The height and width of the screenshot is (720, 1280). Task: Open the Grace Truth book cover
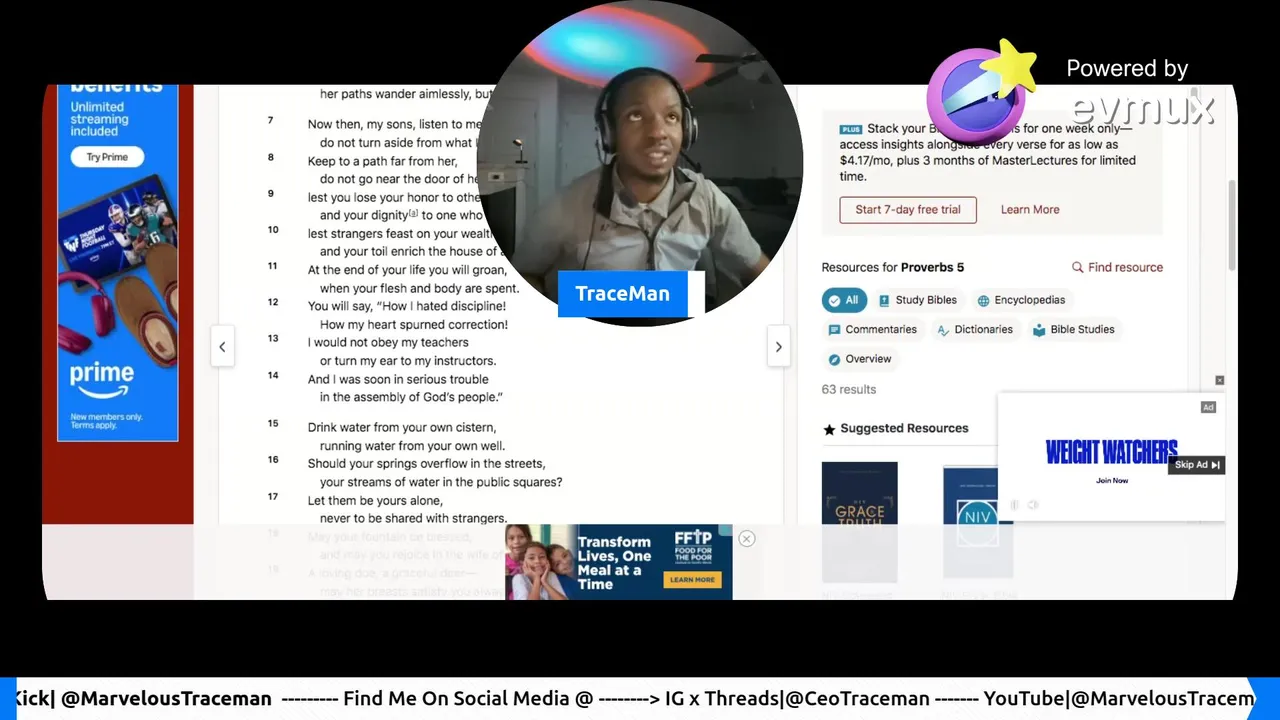point(860,521)
